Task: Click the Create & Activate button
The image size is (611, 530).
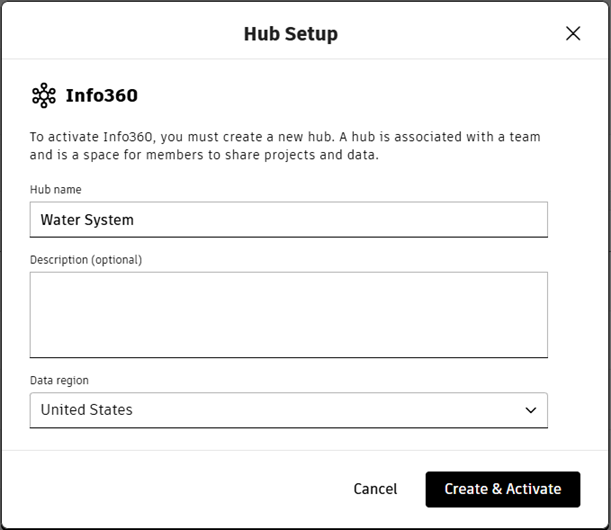Action: coord(502,489)
